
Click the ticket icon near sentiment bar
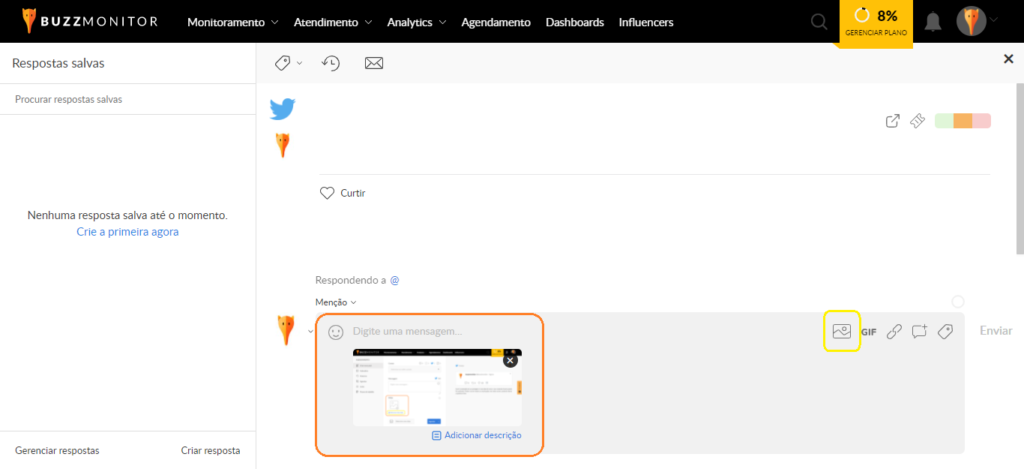(917, 121)
